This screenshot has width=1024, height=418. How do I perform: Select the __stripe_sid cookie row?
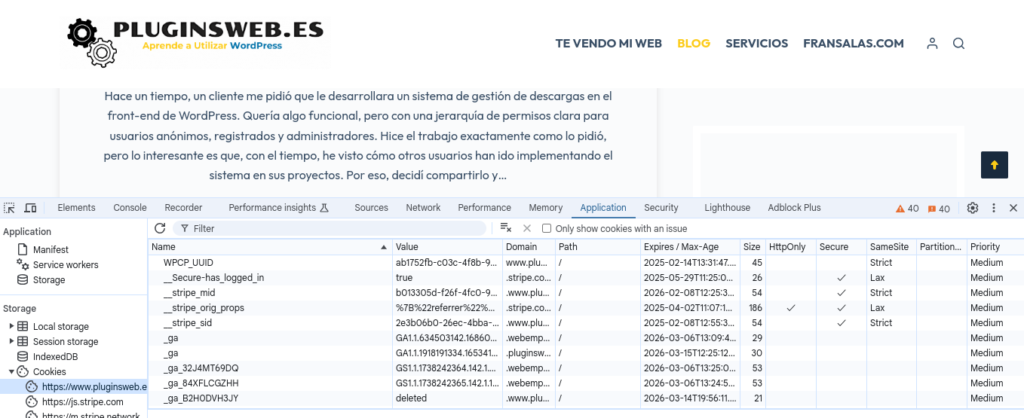pos(586,323)
